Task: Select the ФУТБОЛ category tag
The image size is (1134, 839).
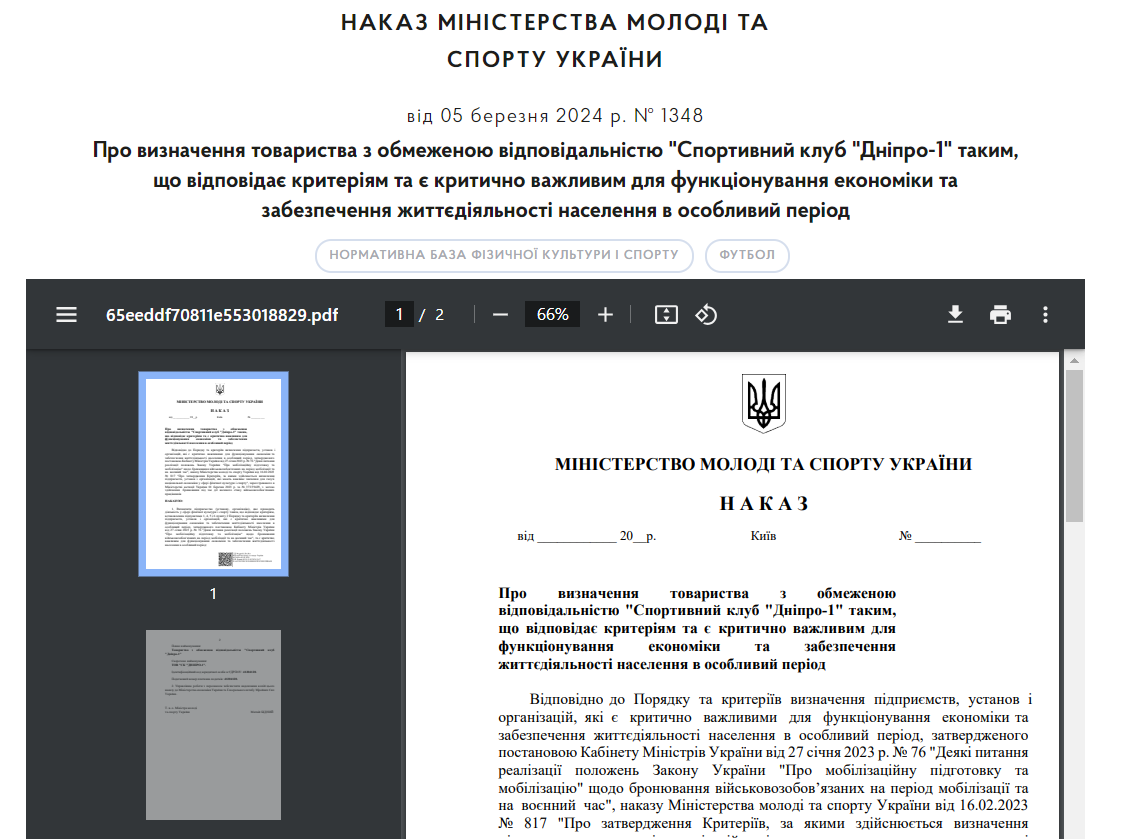Action: pyautogui.click(x=747, y=255)
